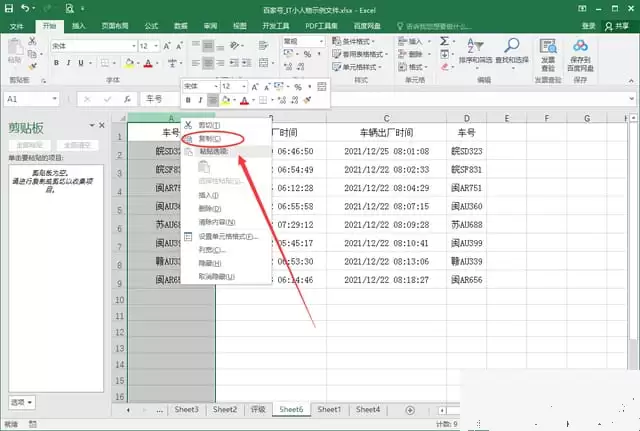
Task: Undo the last action with the toolbar arrow
Action: (x=26, y=8)
